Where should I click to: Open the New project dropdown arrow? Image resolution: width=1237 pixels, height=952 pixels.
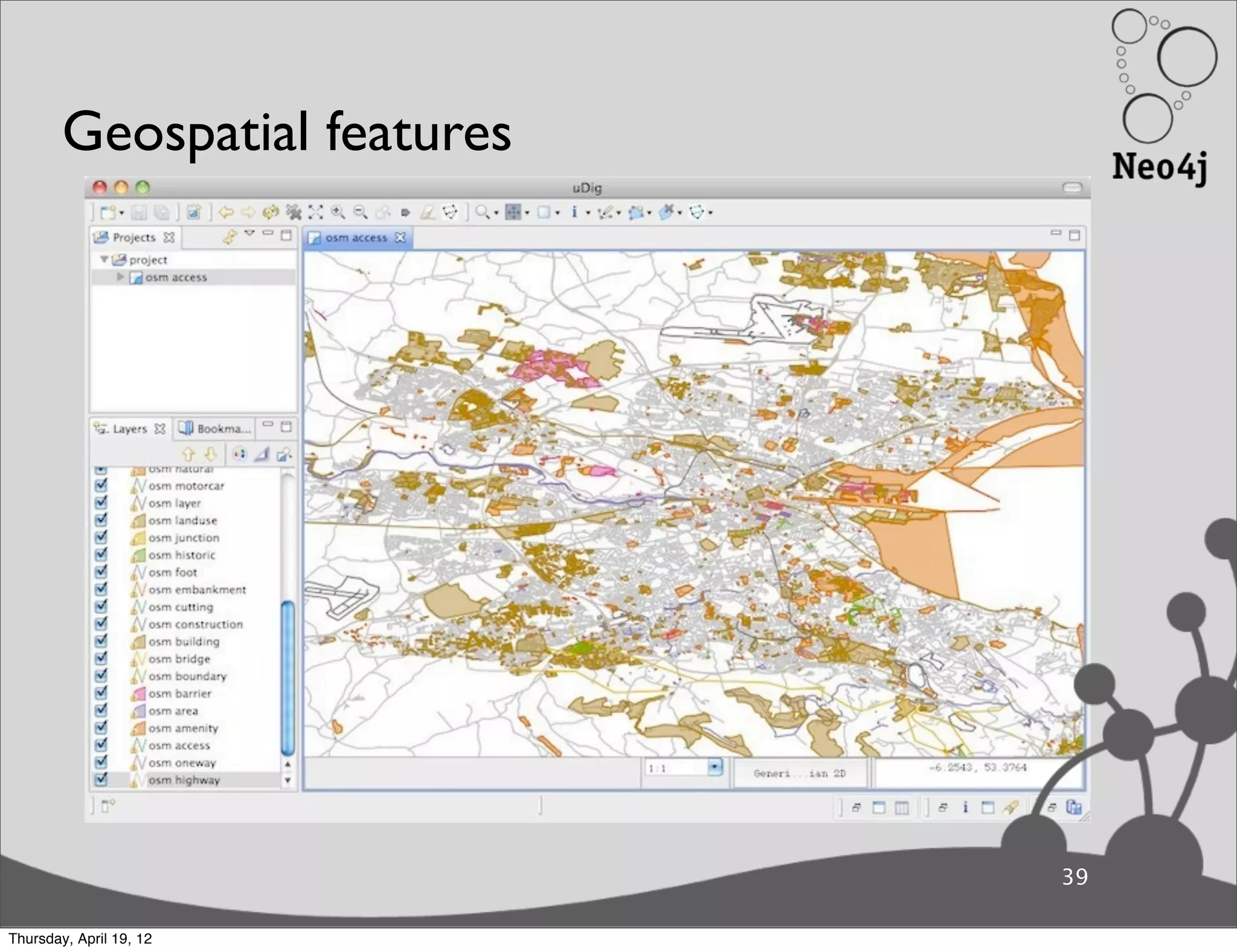coord(122,213)
